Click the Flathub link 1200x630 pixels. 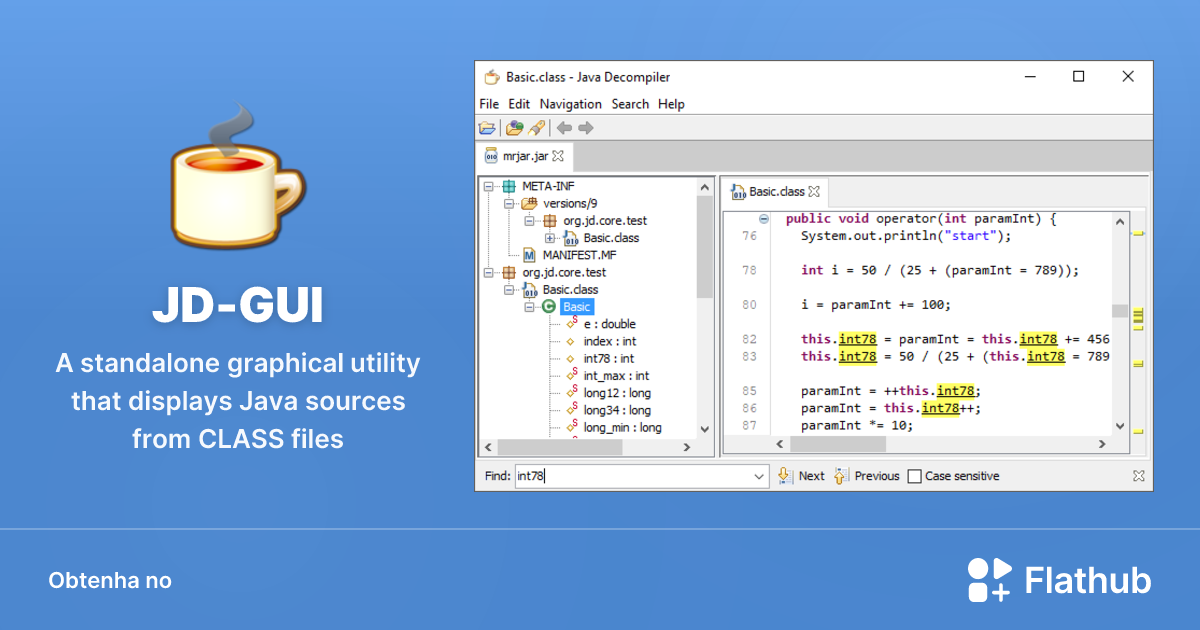click(x=1086, y=579)
